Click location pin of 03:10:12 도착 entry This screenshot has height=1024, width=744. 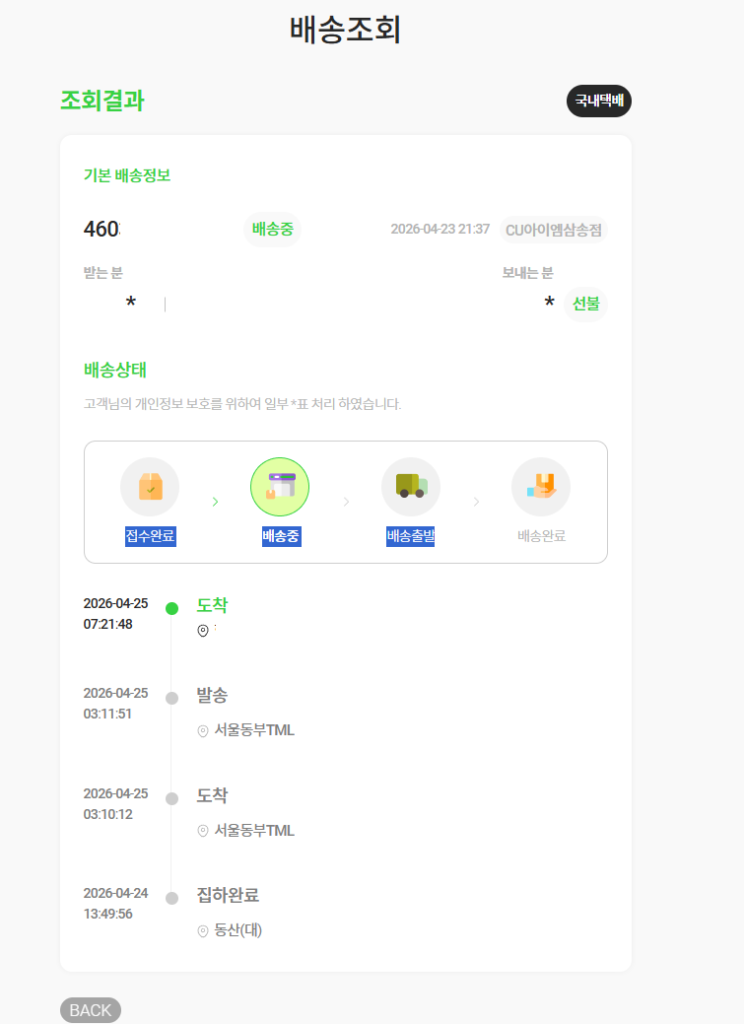click(203, 831)
